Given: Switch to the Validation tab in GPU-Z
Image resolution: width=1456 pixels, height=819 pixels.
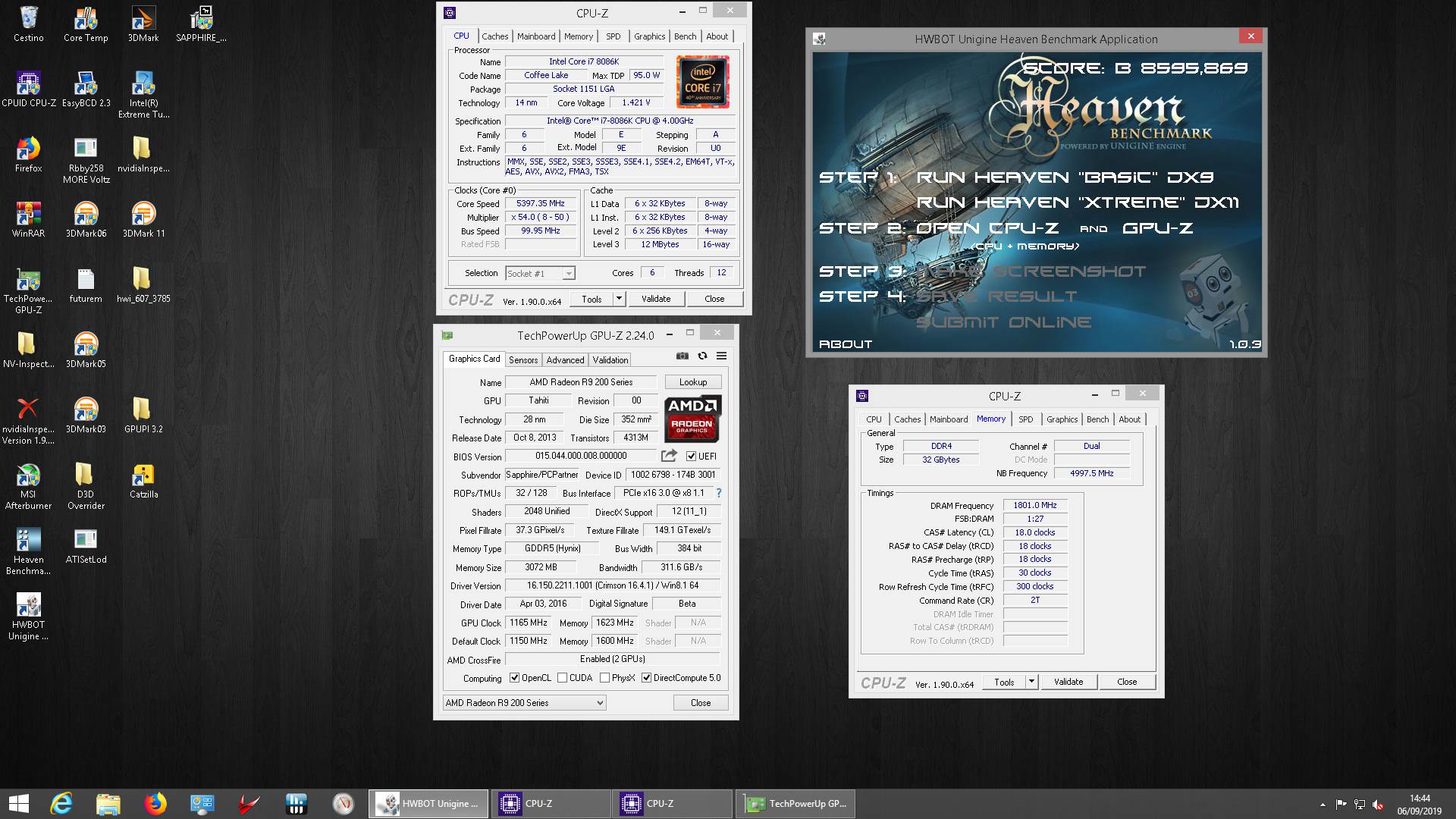Looking at the screenshot, I should (x=610, y=360).
